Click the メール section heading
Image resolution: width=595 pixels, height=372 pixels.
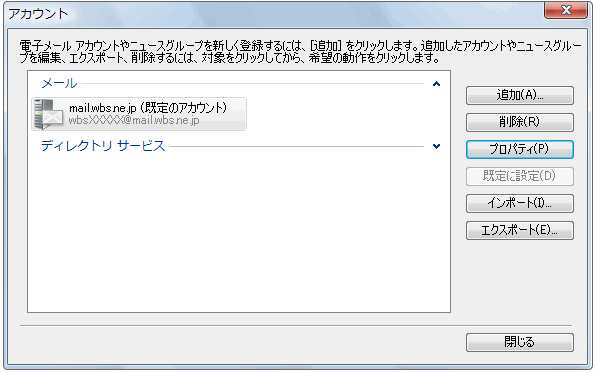coord(59,83)
